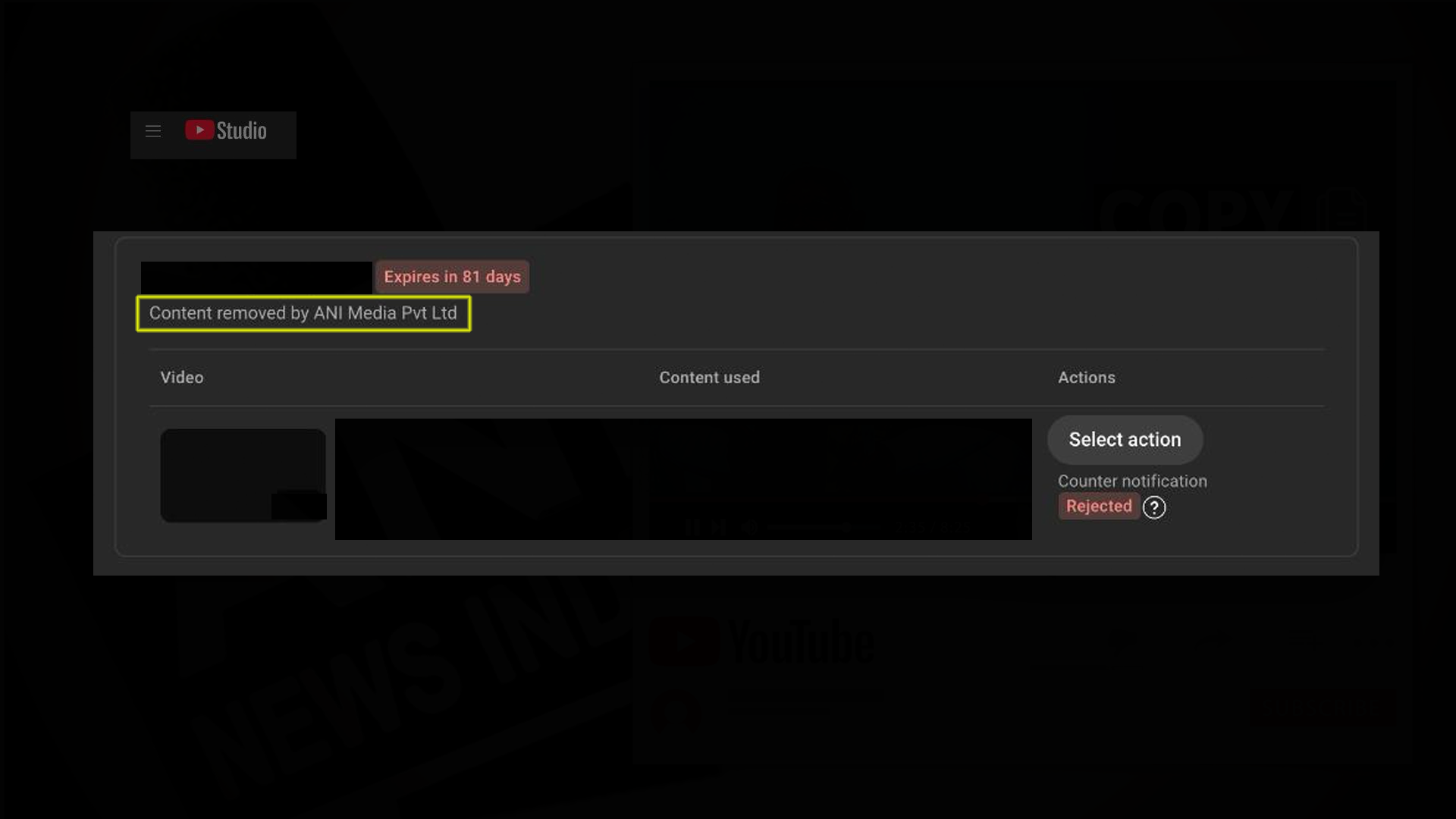
Task: Click the duration badge on the thumbnail
Action: [x=299, y=506]
